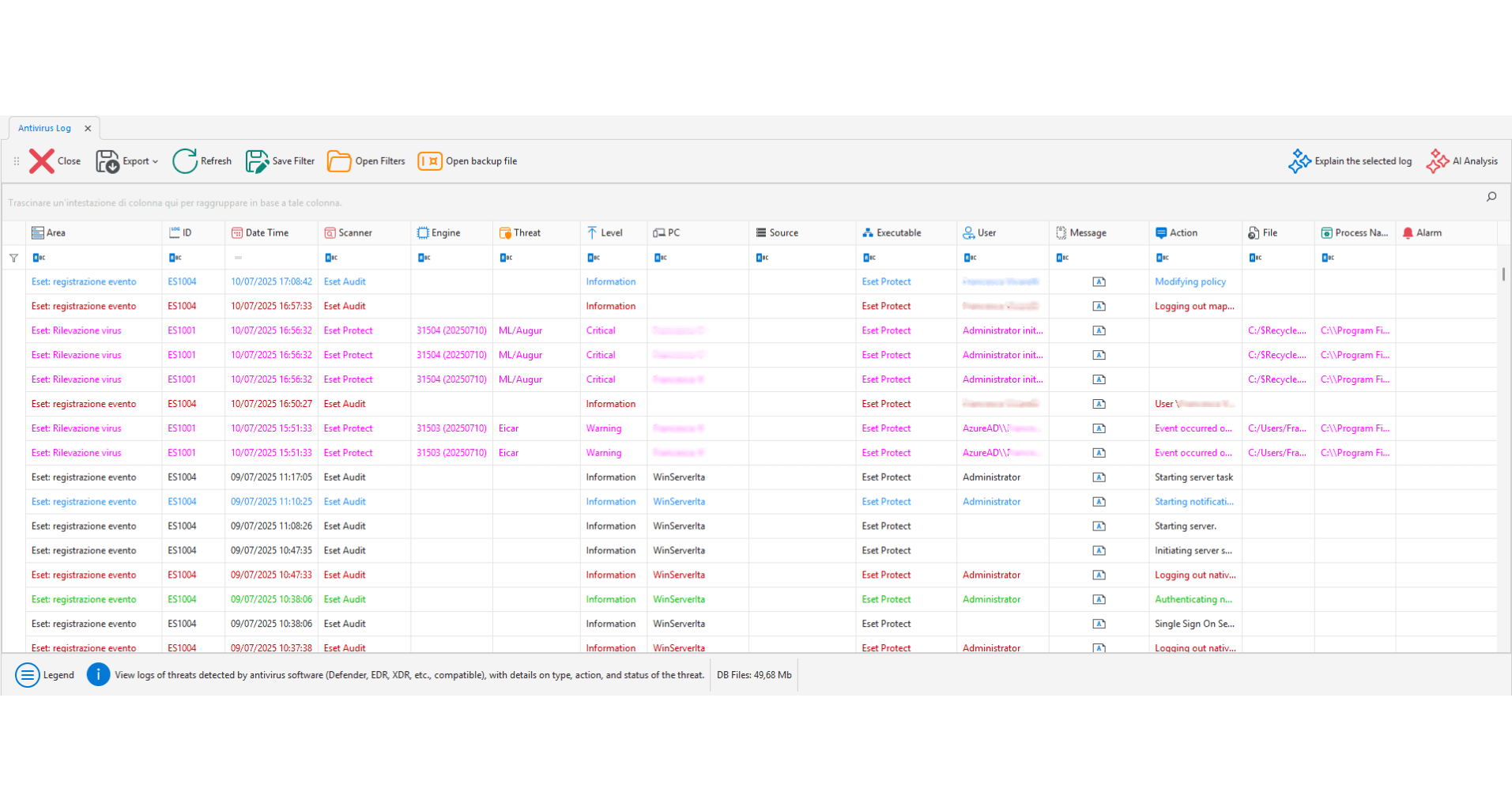Open the Legend icon in status bar
This screenshot has height=811, width=1512.
pyautogui.click(x=28, y=675)
